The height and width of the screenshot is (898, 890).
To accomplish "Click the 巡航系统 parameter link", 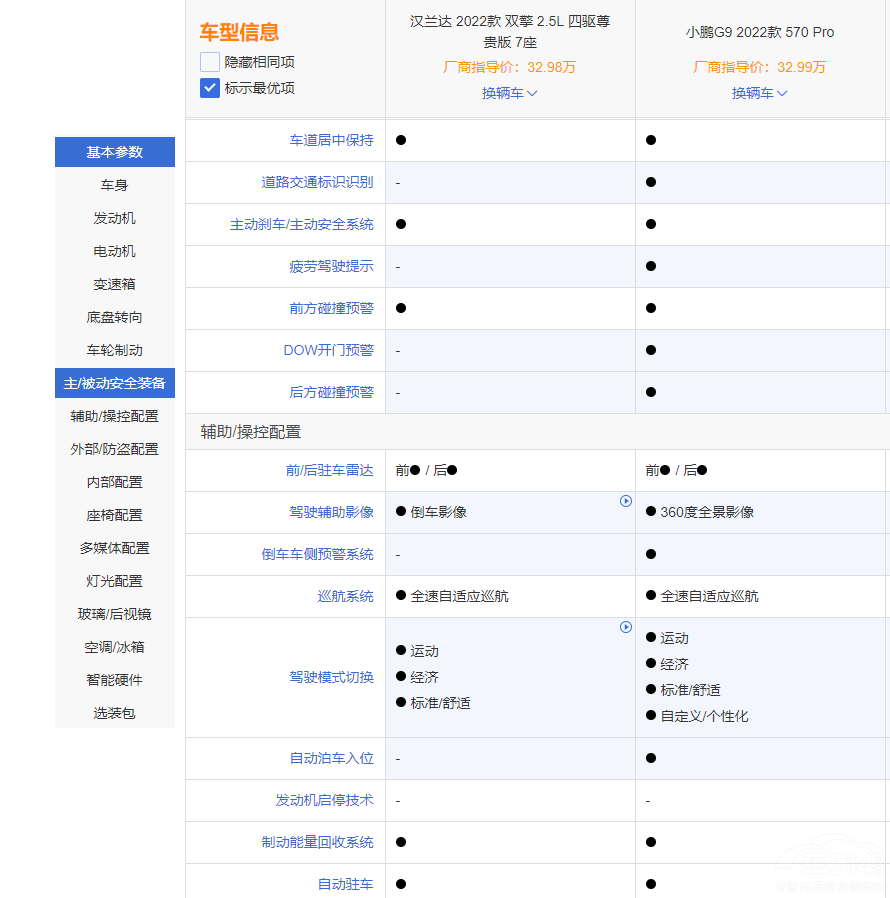I will tap(345, 596).
